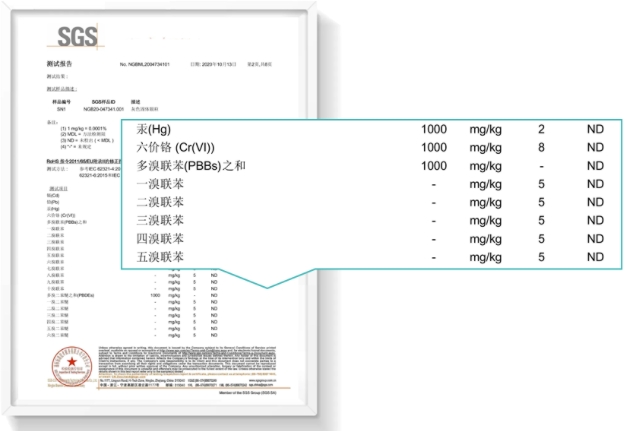Click the 四溴联苯 row in the callout
The height and width of the screenshot is (431, 638).
pyautogui.click(x=161, y=239)
